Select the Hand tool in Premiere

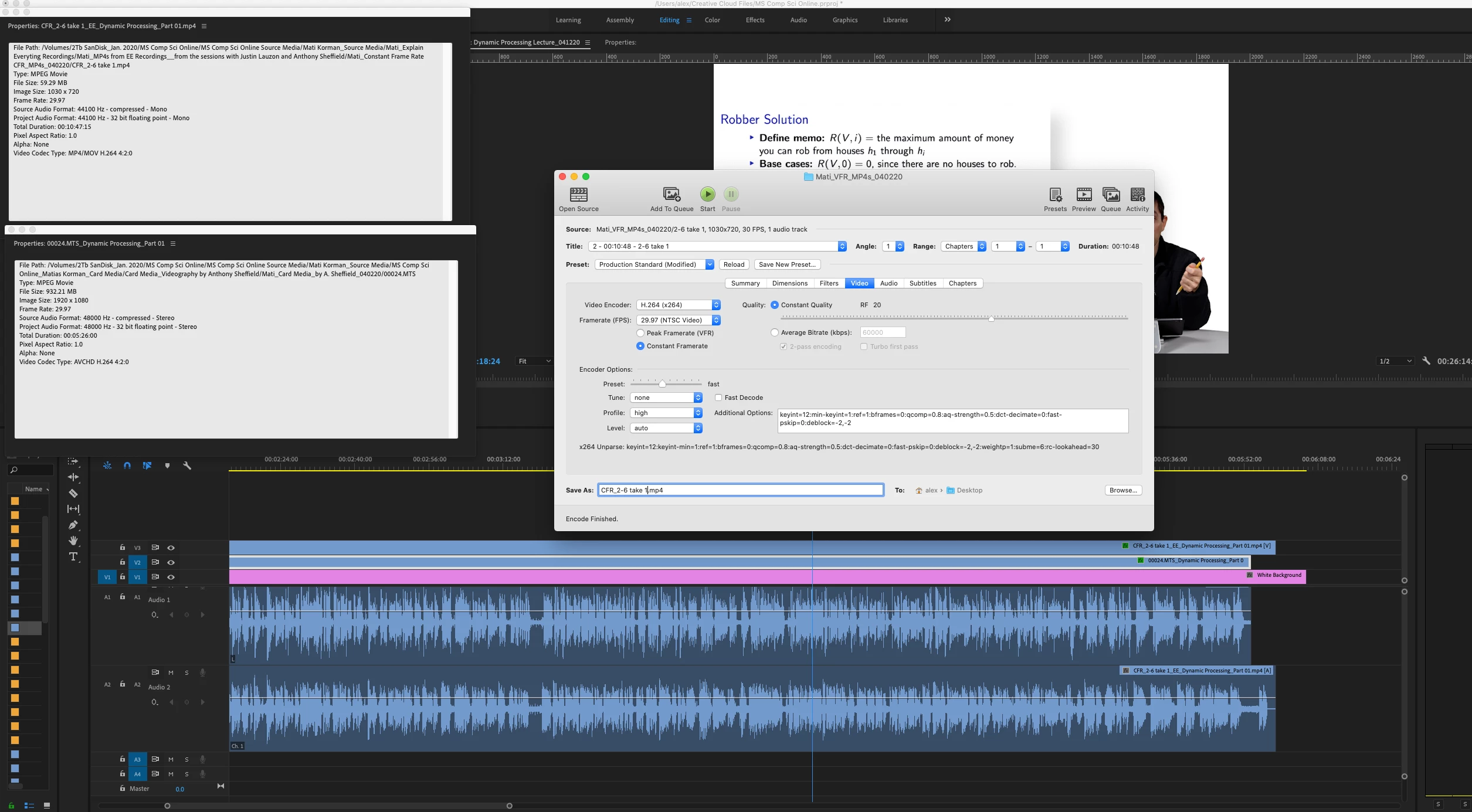click(x=73, y=541)
